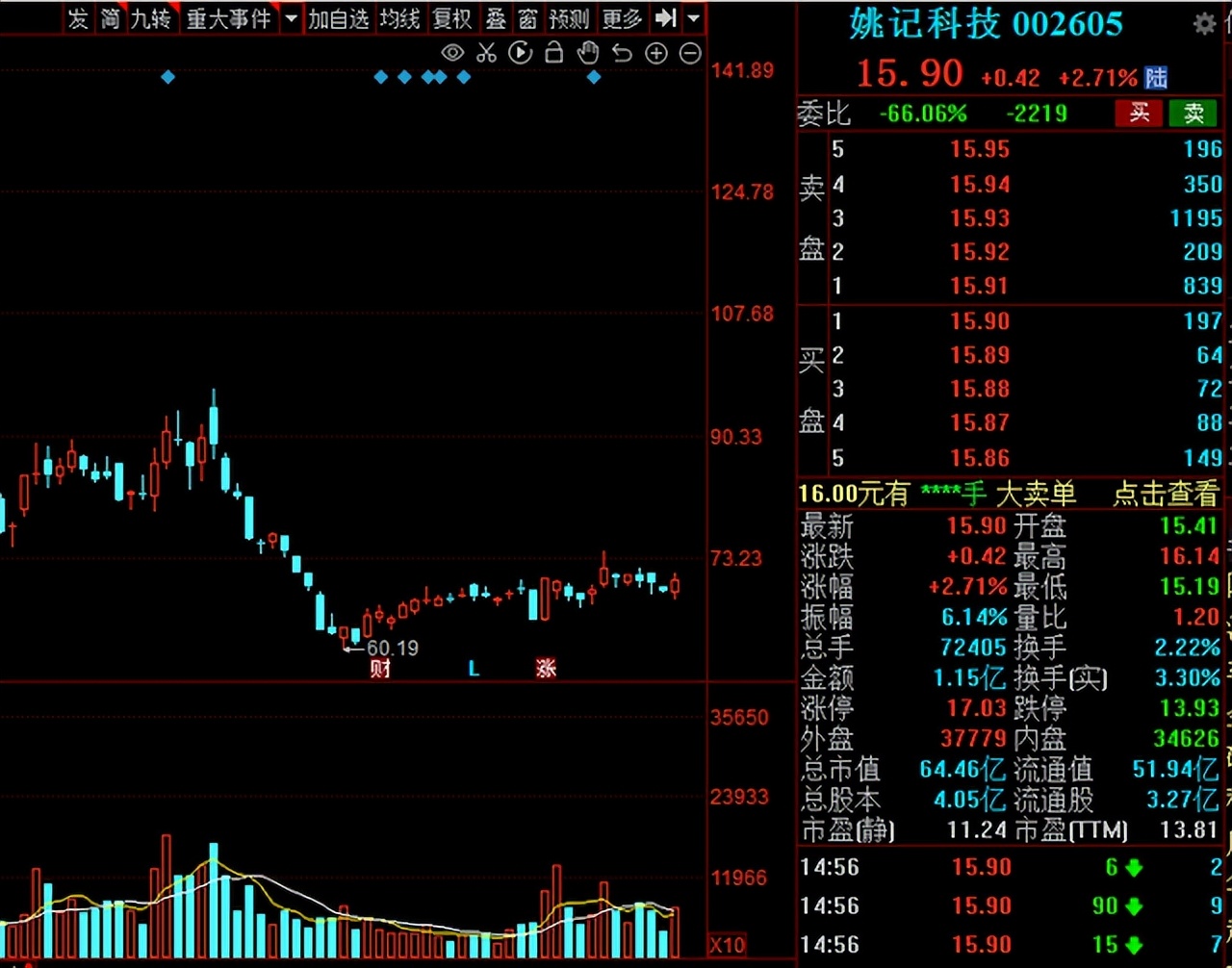Click sell level 3 volume 1195

pos(1195,218)
